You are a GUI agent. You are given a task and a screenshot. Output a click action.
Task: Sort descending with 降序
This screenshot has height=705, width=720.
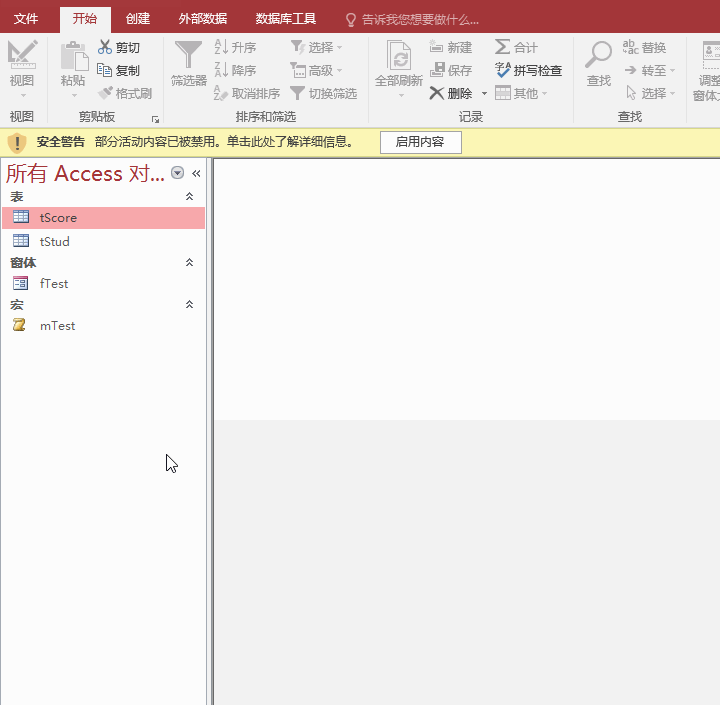tap(236, 70)
